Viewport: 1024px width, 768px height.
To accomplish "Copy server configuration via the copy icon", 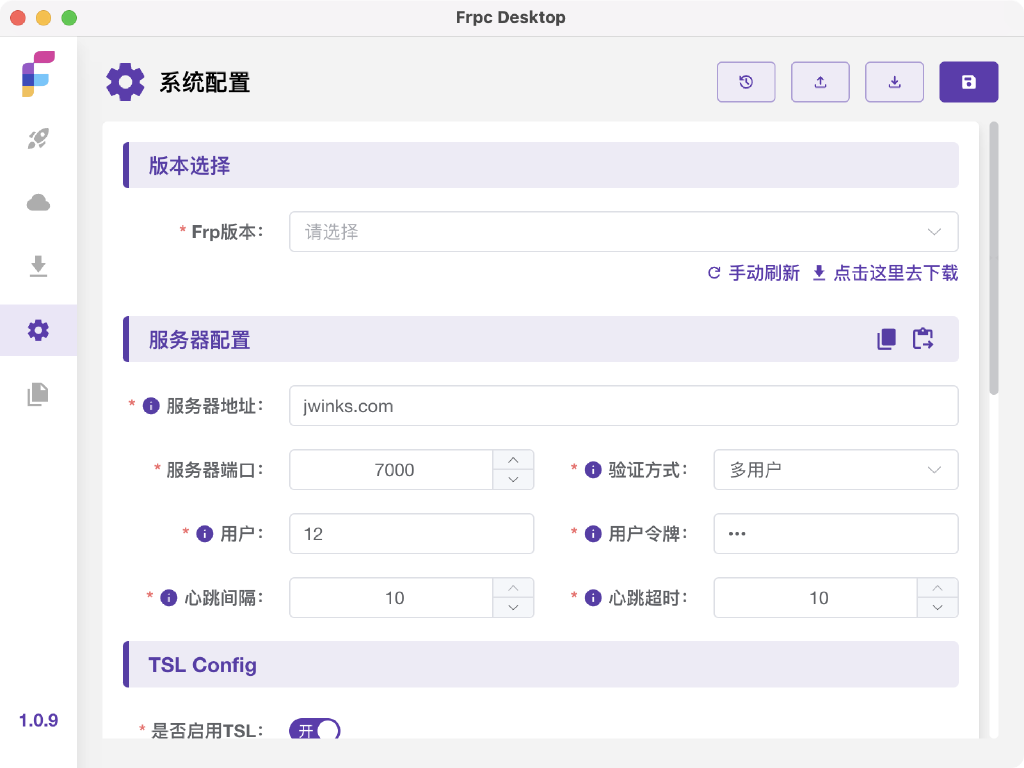I will [885, 338].
